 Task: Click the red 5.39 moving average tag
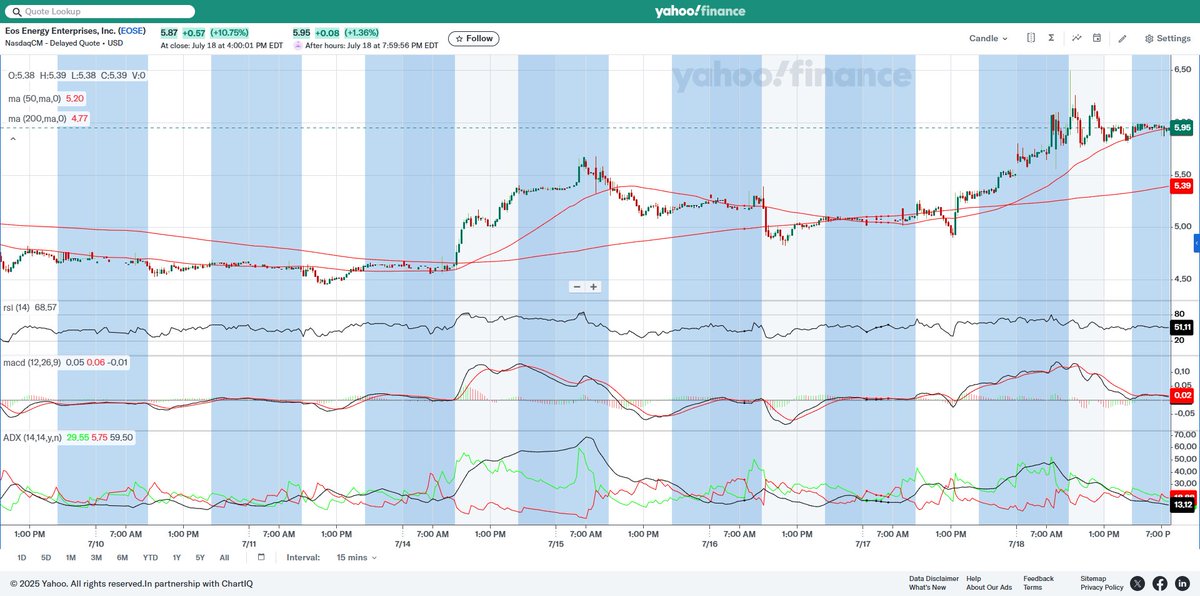tap(1182, 186)
